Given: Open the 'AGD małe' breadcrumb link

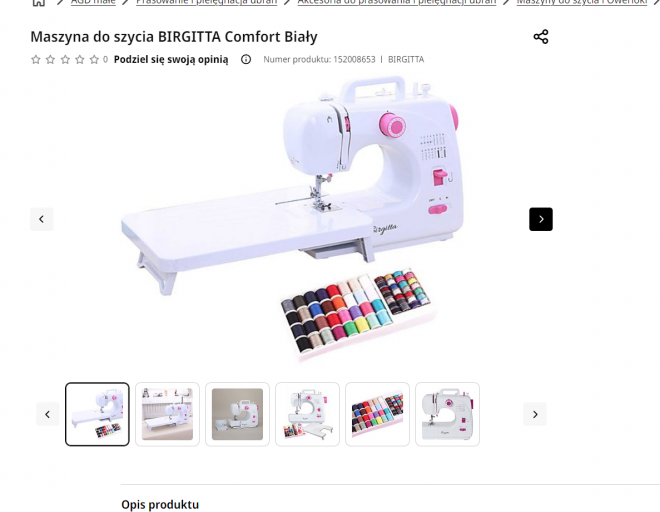Looking at the screenshot, I should [x=93, y=2].
